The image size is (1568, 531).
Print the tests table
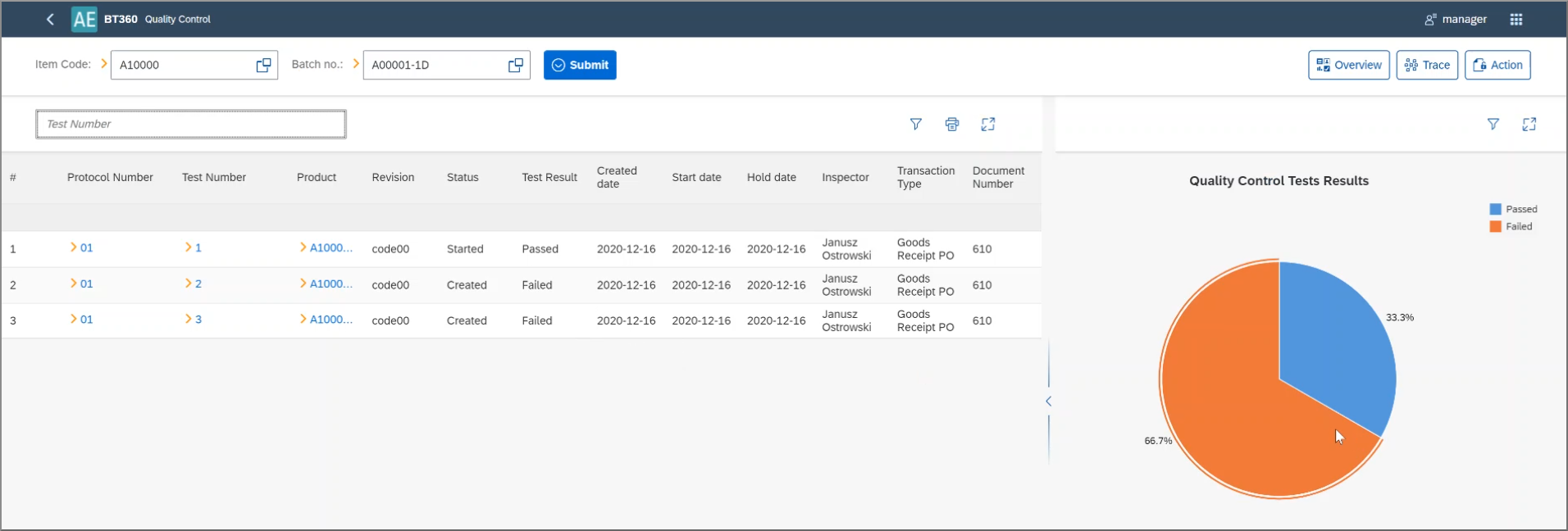pyautogui.click(x=952, y=124)
